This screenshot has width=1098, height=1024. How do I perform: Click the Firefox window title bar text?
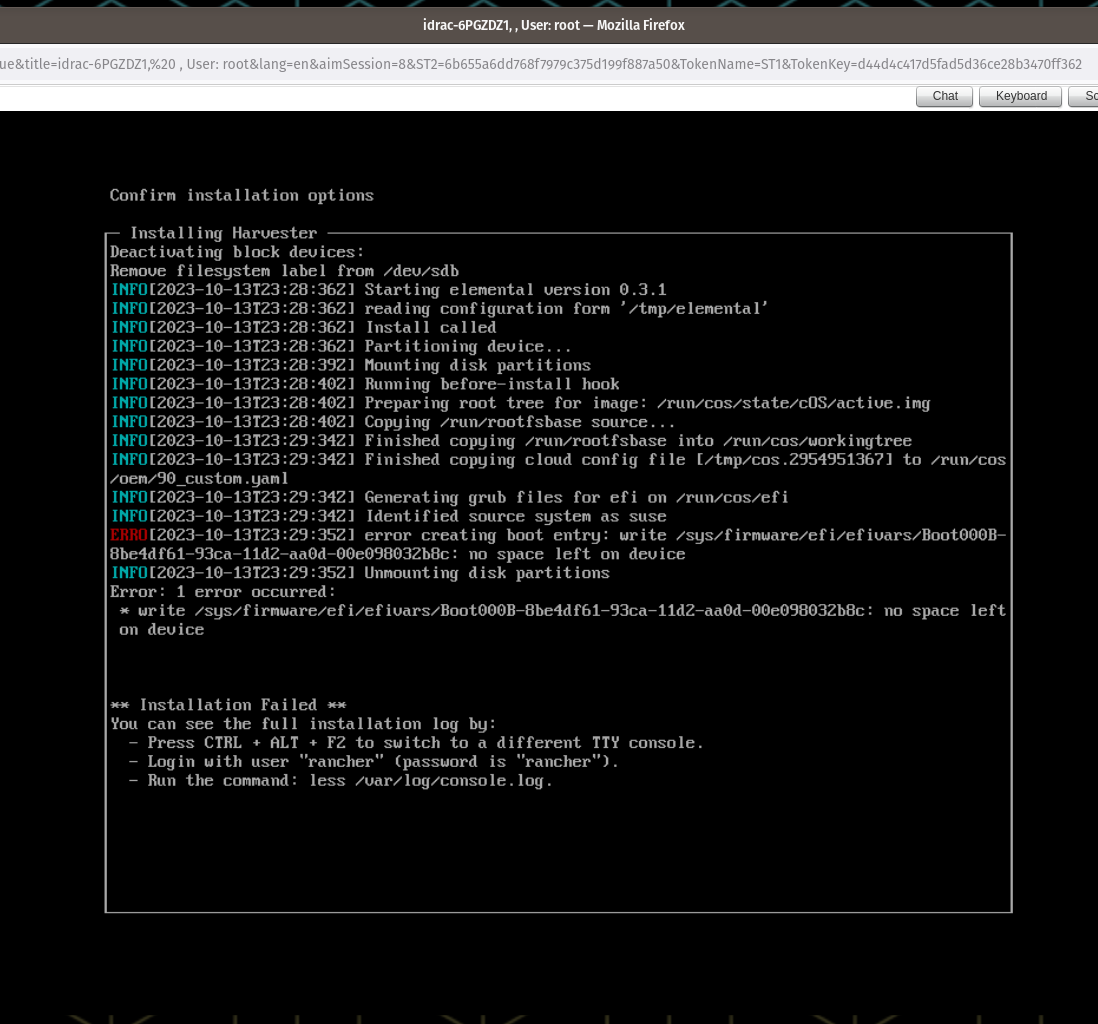[554, 25]
